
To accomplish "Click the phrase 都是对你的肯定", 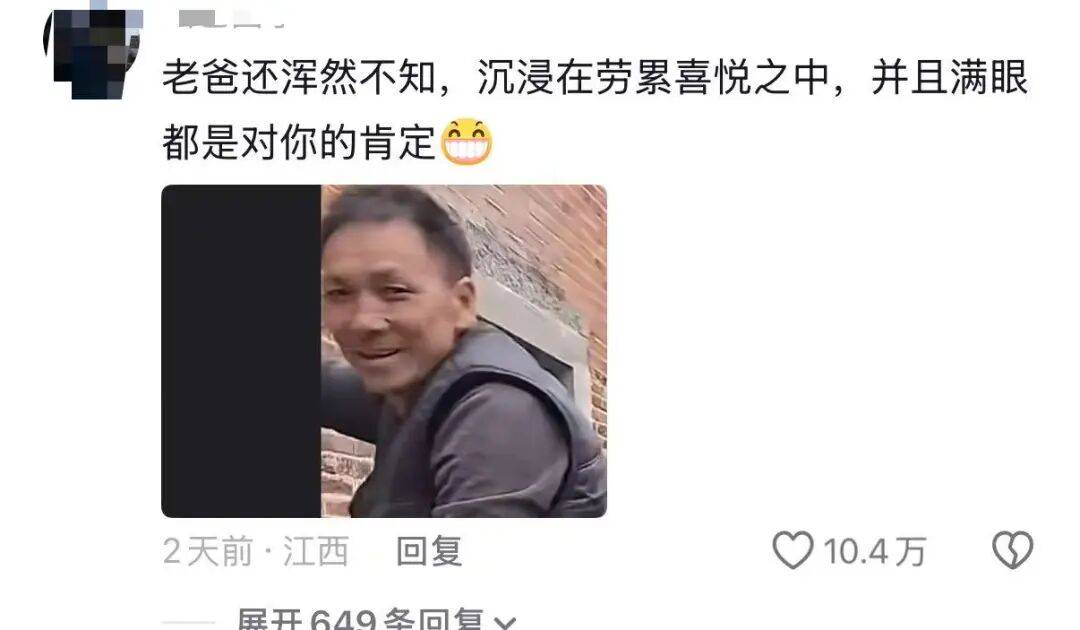I will [300, 143].
